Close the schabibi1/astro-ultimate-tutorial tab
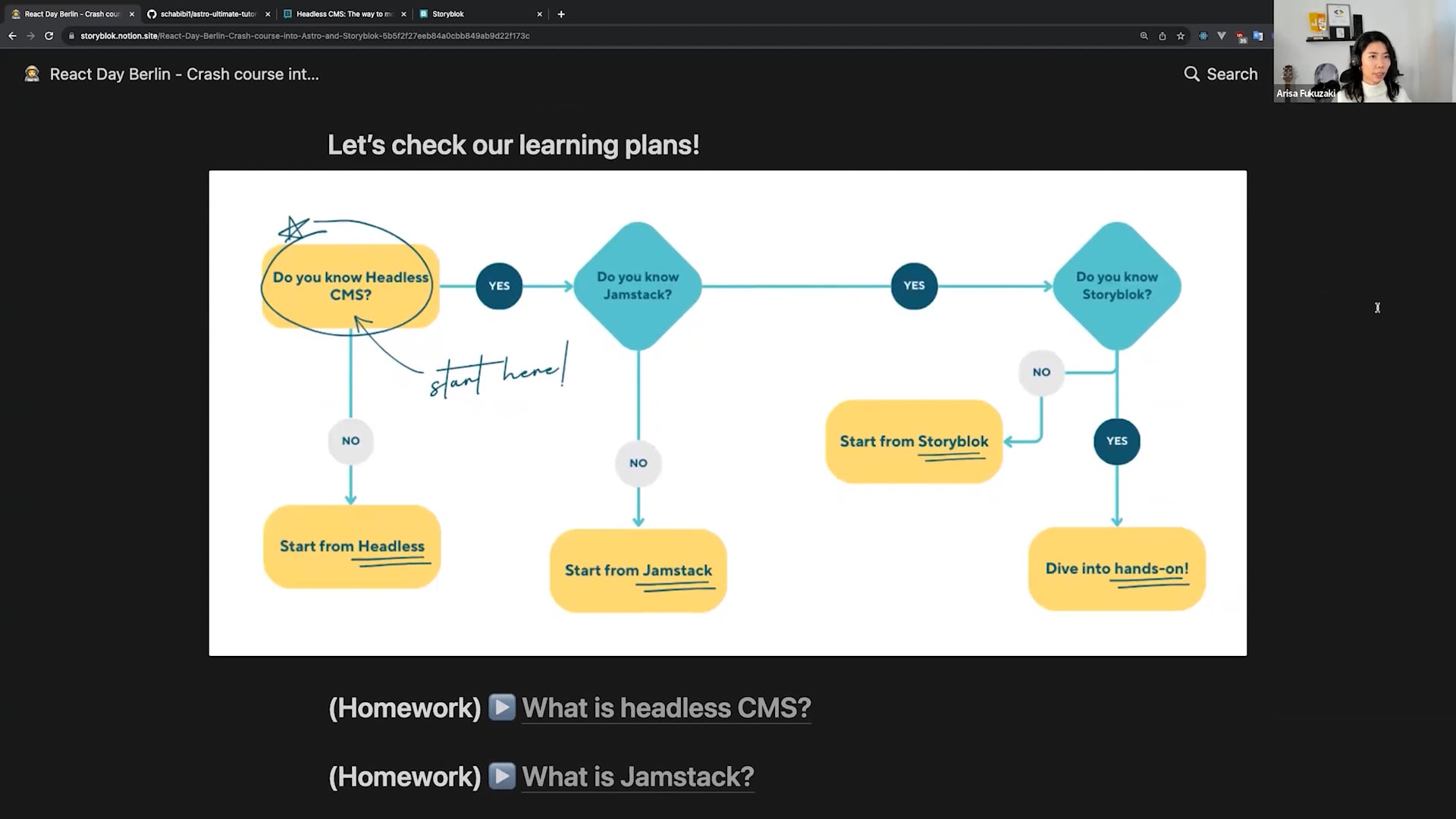 268,14
